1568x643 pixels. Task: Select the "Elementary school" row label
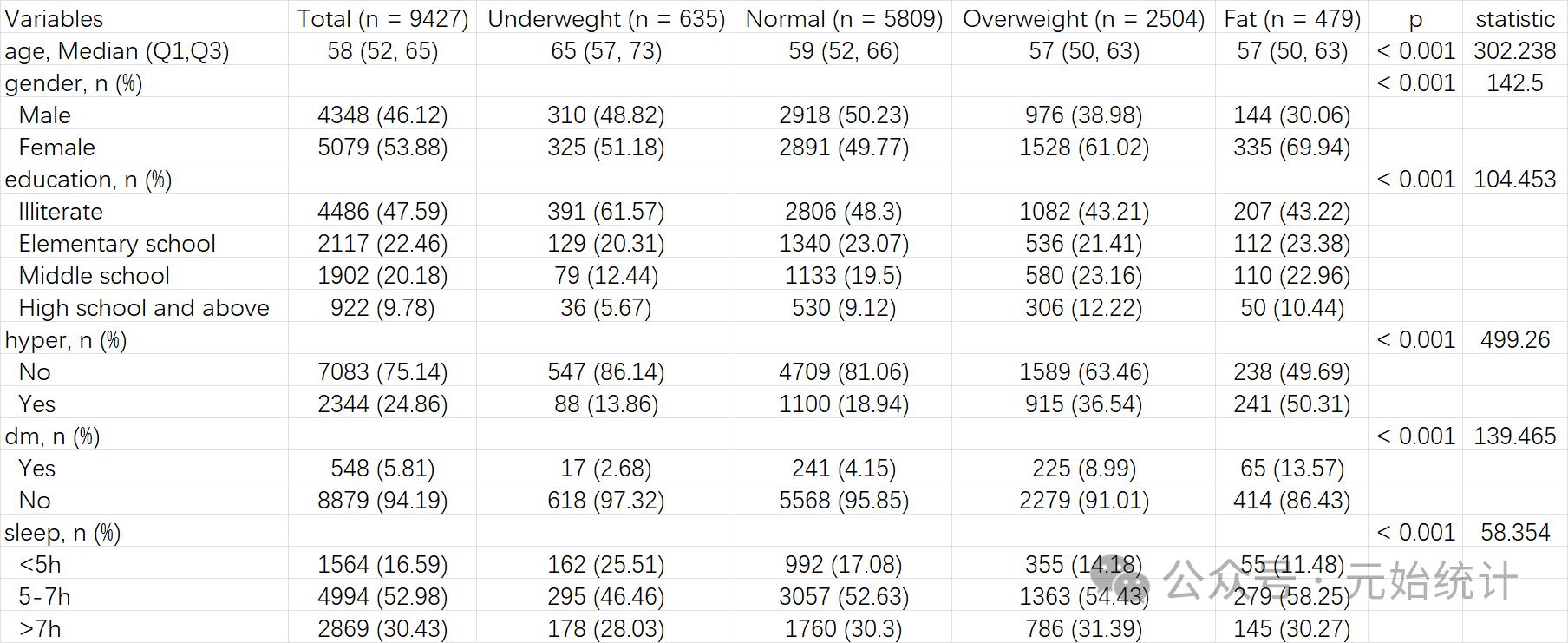(x=117, y=244)
